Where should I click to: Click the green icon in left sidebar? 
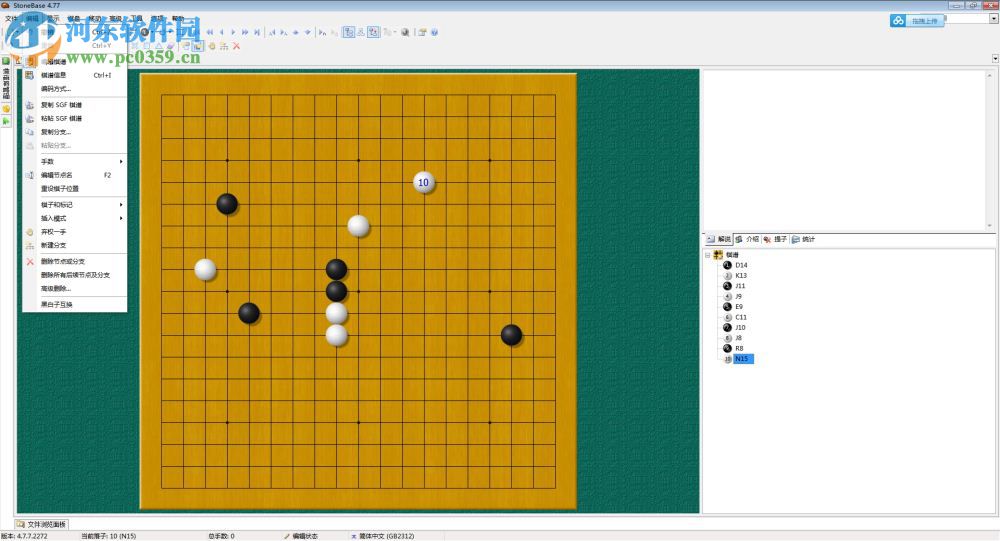(x=6, y=61)
